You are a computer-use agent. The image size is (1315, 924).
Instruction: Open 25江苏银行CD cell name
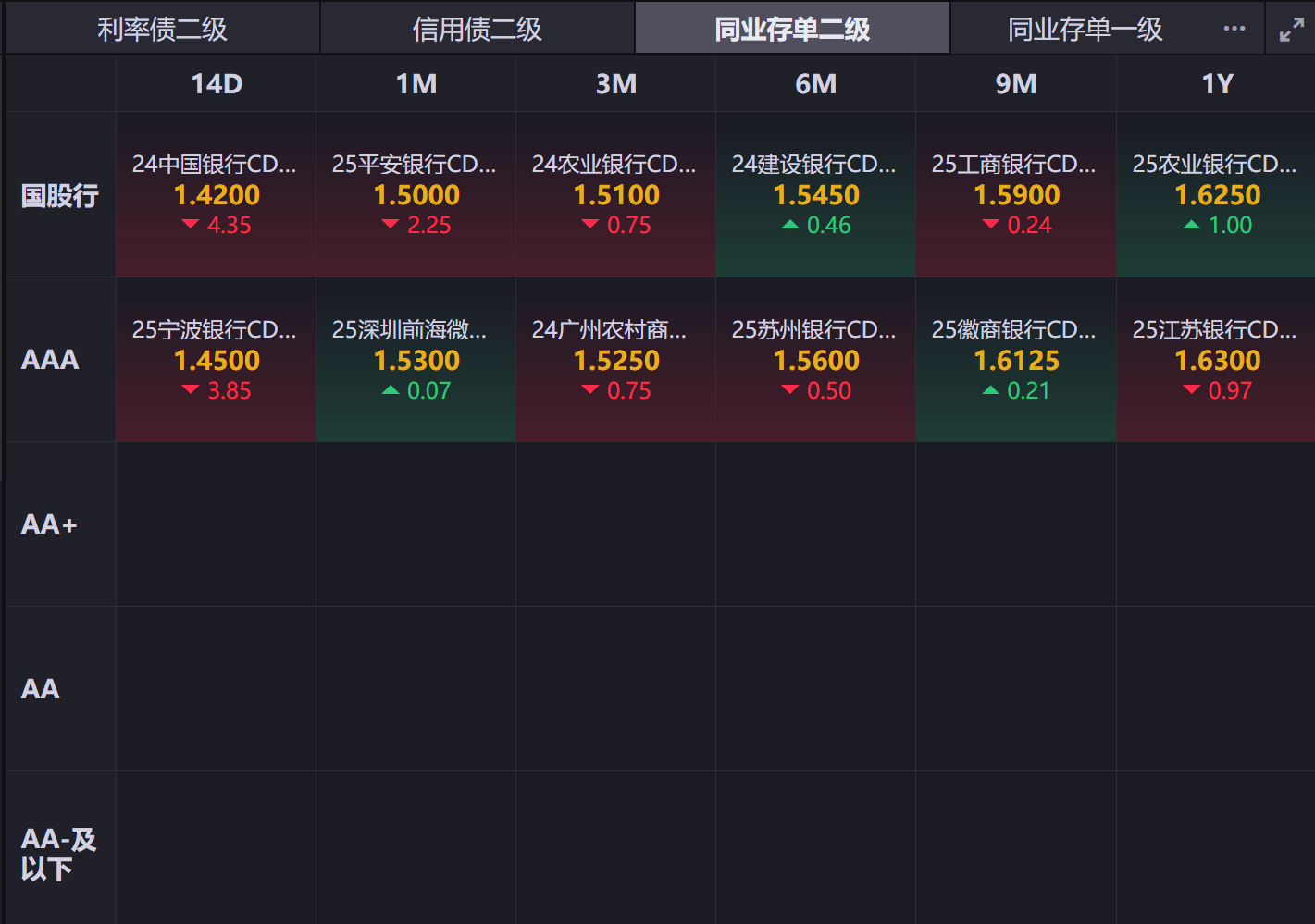pyautogui.click(x=1214, y=329)
